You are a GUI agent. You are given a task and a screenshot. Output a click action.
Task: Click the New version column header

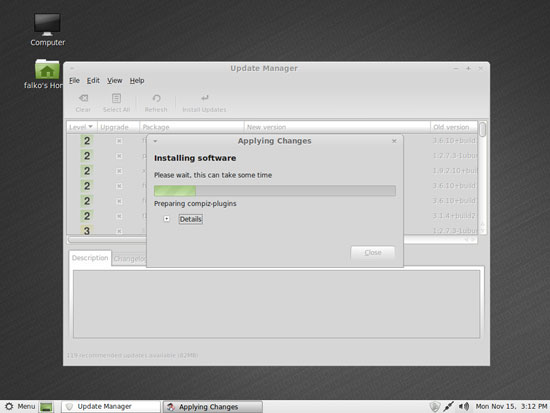(337, 127)
